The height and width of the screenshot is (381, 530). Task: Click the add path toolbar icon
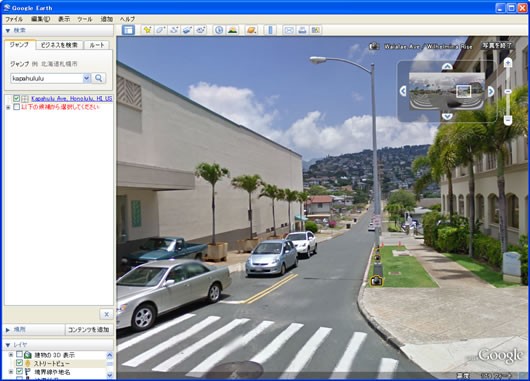point(174,30)
